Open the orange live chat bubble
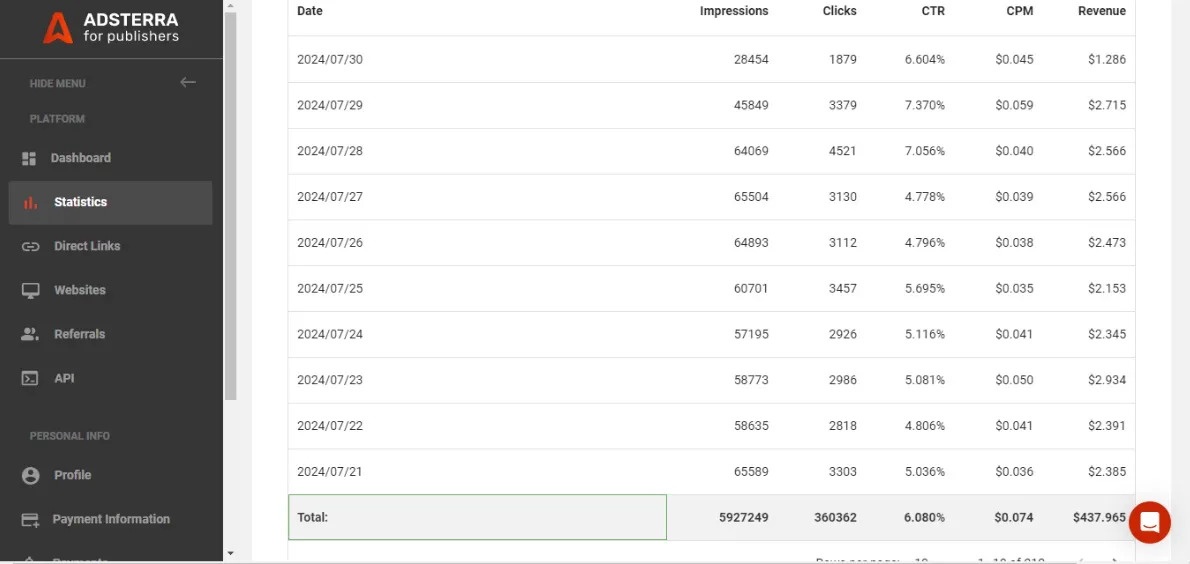The image size is (1190, 564). coord(1149,522)
